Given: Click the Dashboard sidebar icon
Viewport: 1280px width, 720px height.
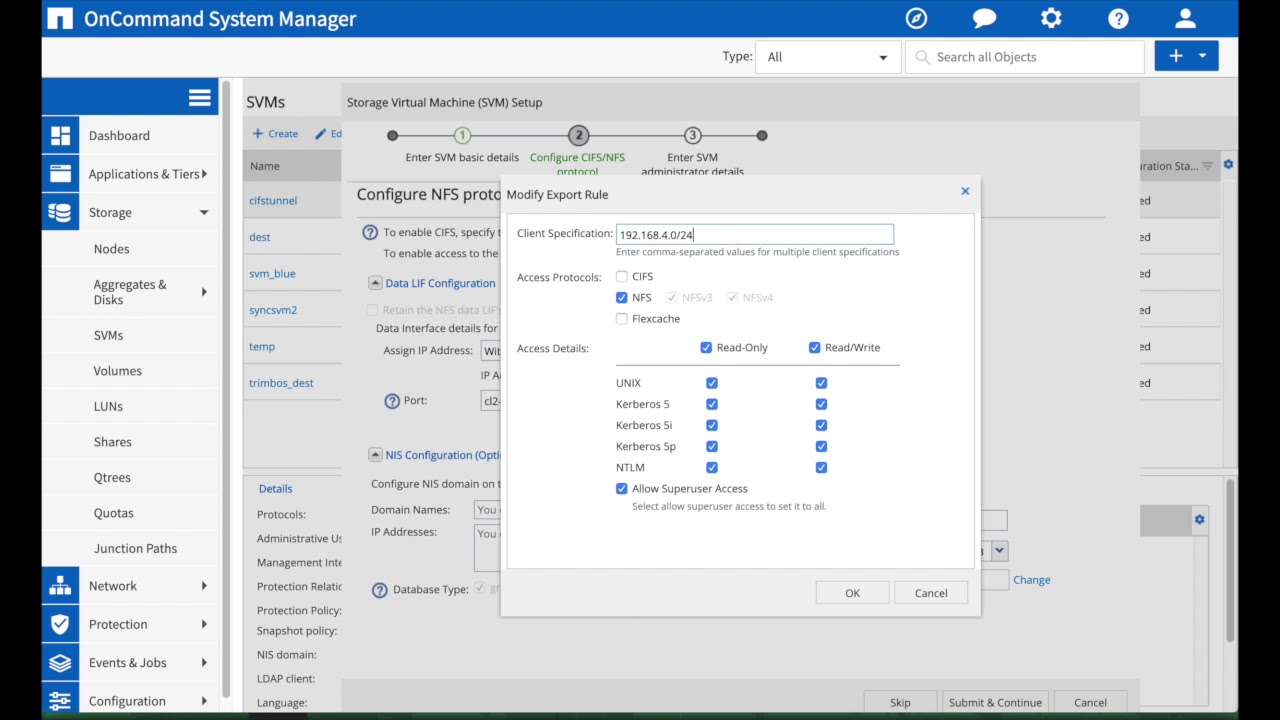Looking at the screenshot, I should 60,135.
